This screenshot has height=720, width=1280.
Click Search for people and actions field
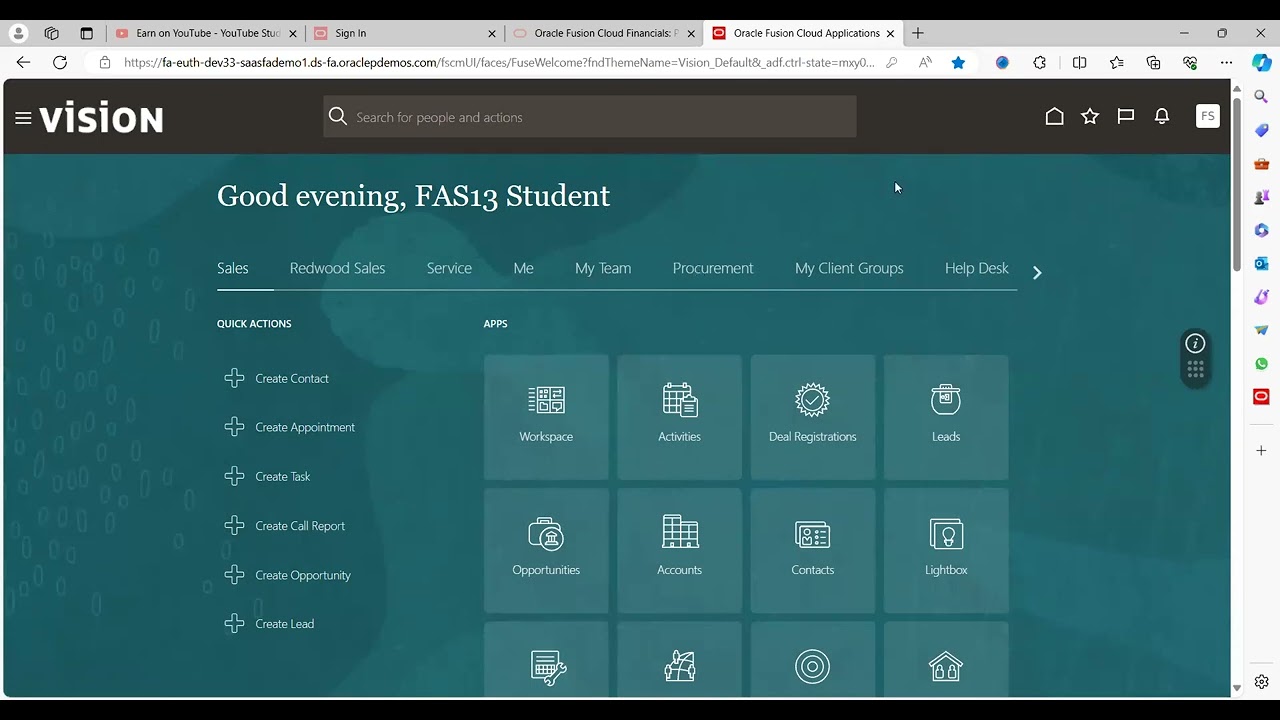click(590, 117)
